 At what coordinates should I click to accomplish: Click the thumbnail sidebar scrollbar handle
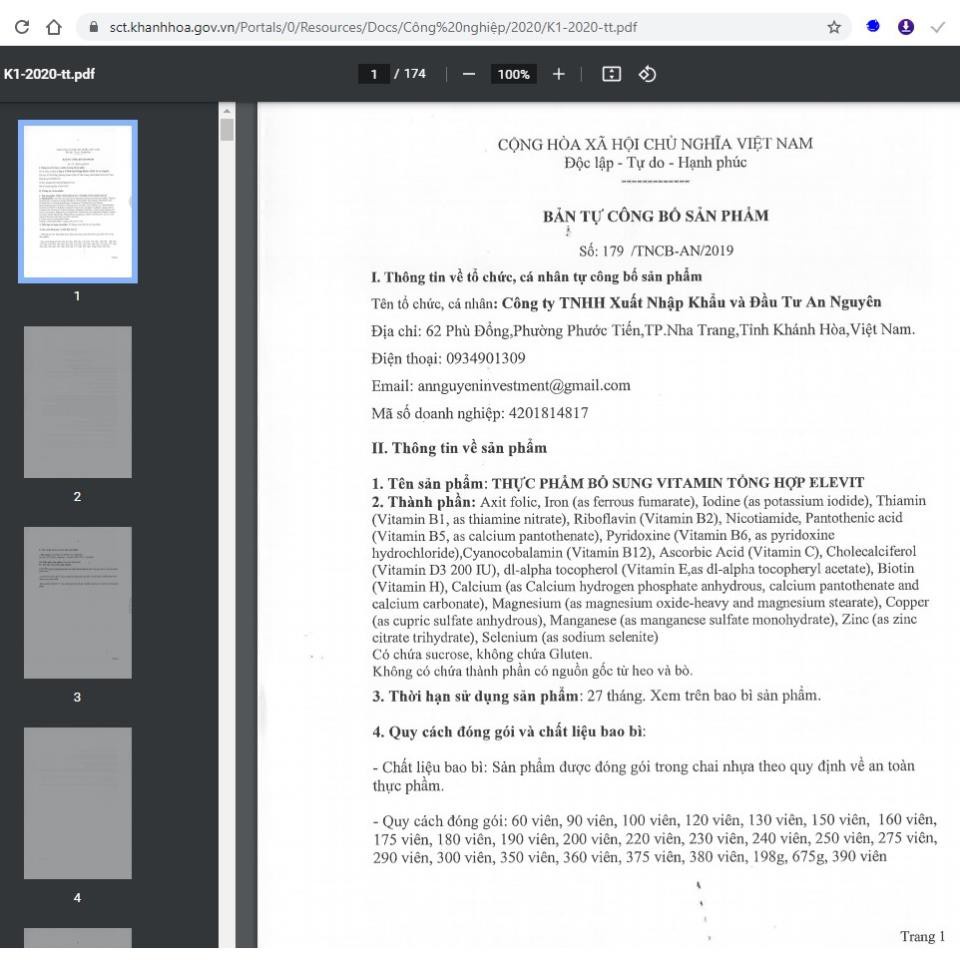click(x=227, y=130)
